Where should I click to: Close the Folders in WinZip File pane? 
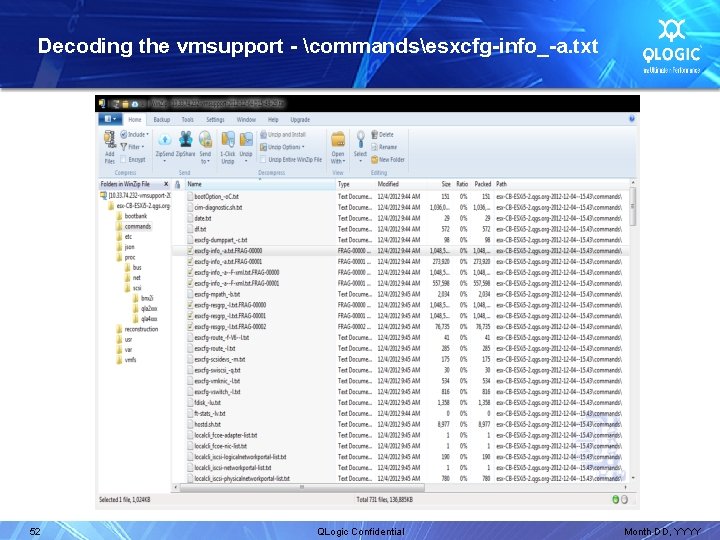pyautogui.click(x=166, y=184)
